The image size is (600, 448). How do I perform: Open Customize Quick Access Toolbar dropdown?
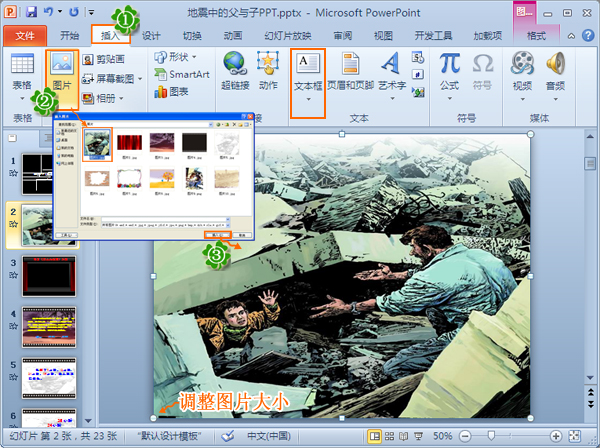click(x=91, y=12)
